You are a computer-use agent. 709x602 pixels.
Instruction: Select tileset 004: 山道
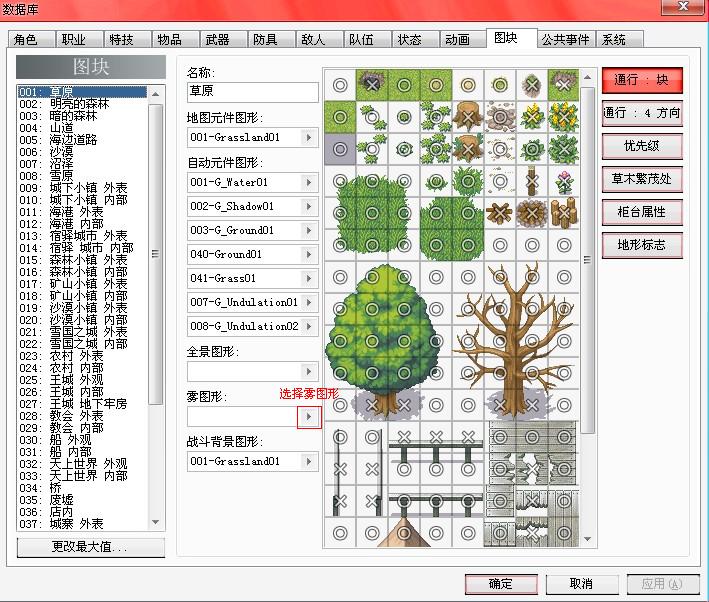(82, 128)
